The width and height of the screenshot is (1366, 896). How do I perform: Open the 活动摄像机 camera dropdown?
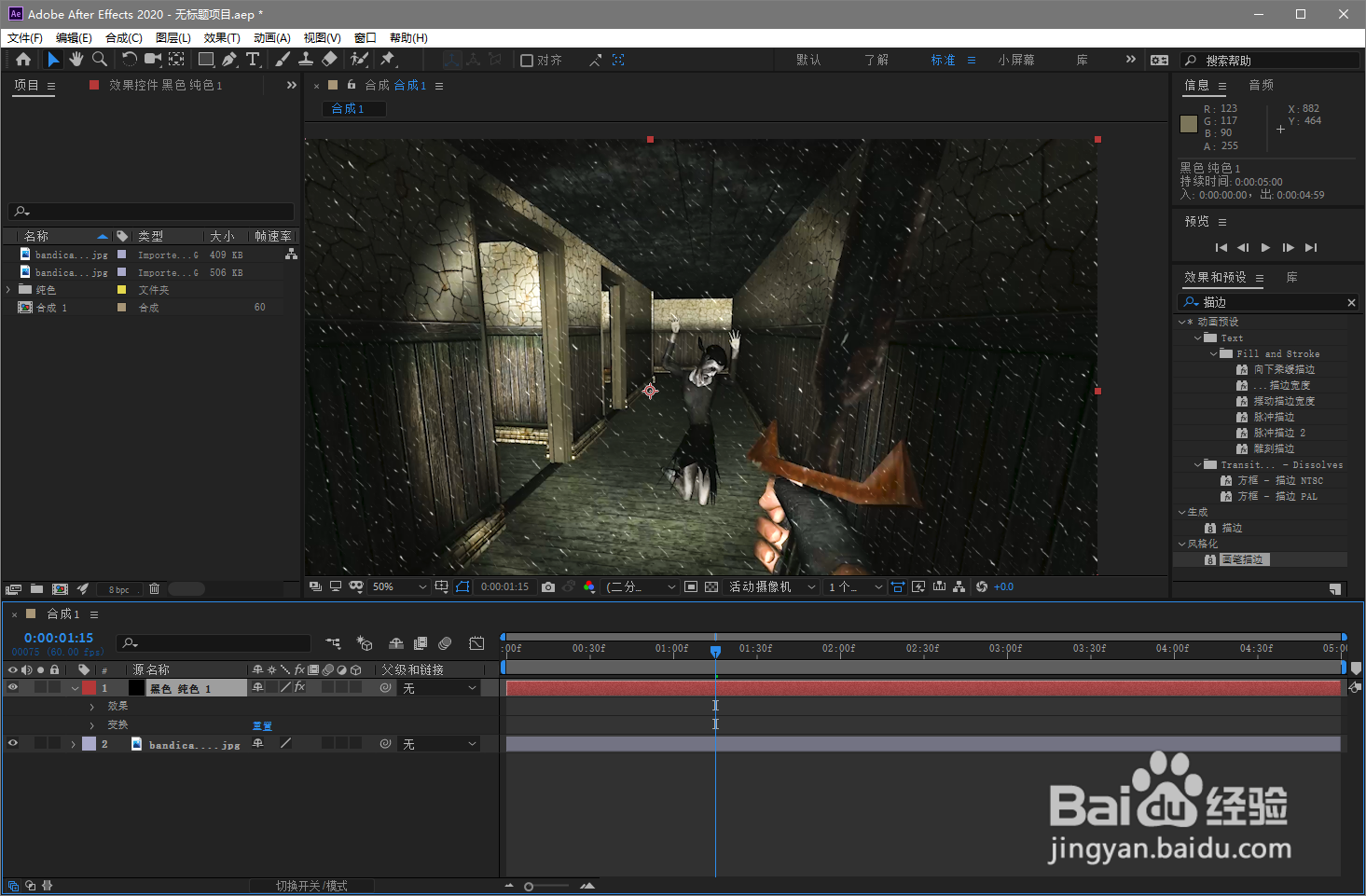(772, 586)
